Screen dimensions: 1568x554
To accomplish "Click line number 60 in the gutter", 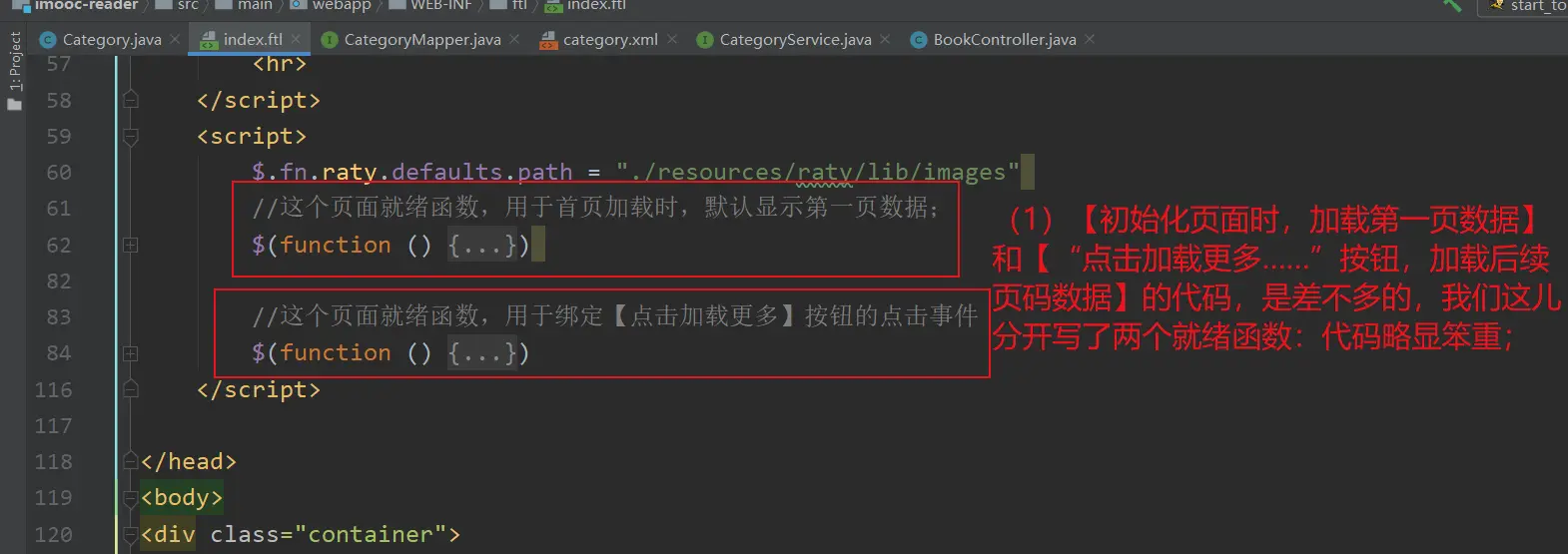I will click(59, 173).
